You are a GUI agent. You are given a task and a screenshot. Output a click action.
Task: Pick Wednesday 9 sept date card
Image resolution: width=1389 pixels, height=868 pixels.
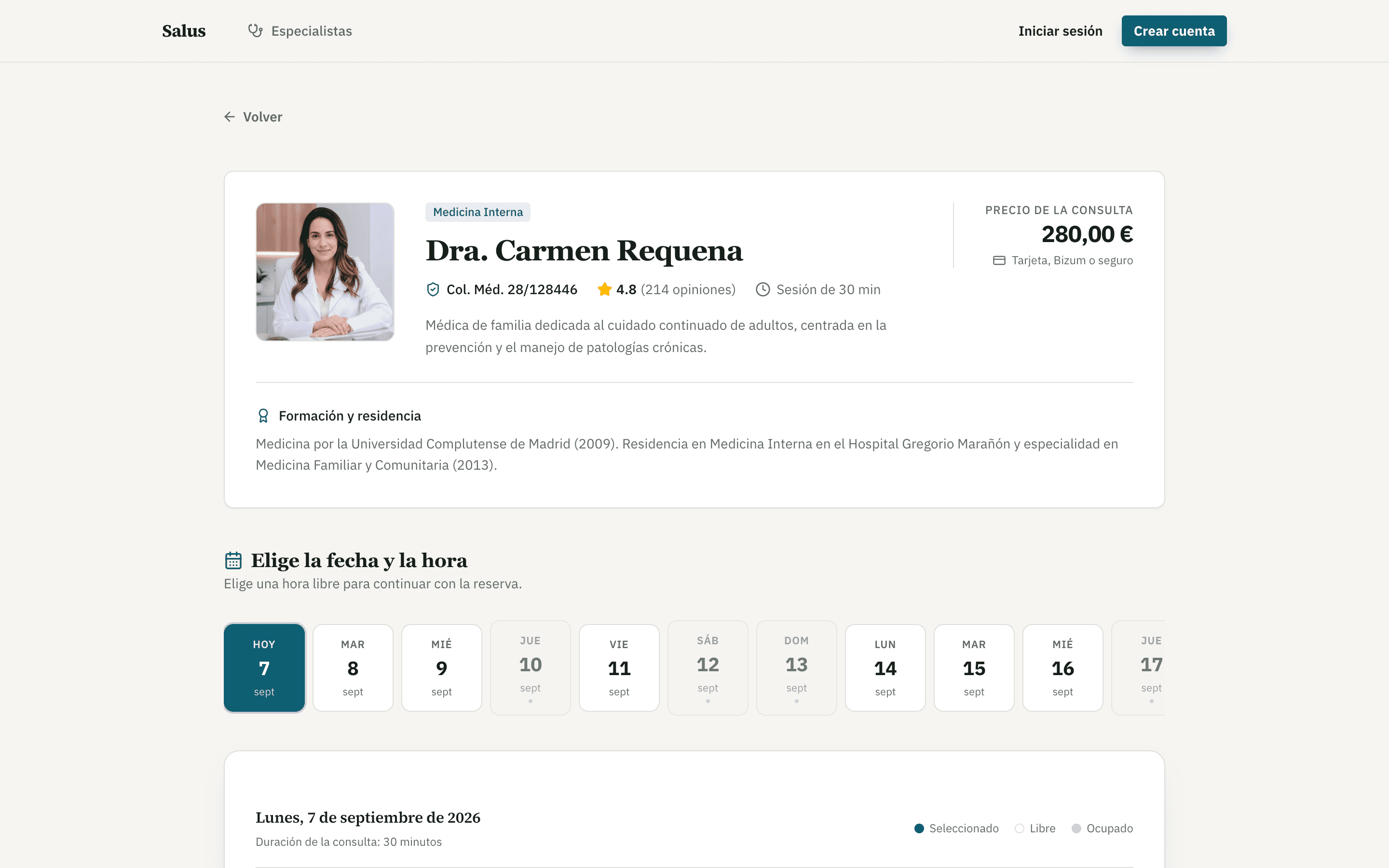(441, 668)
